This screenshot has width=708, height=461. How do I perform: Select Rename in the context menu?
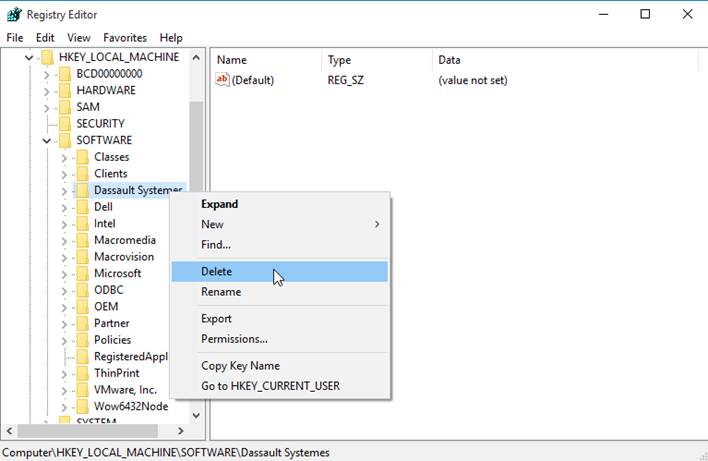(x=279, y=292)
